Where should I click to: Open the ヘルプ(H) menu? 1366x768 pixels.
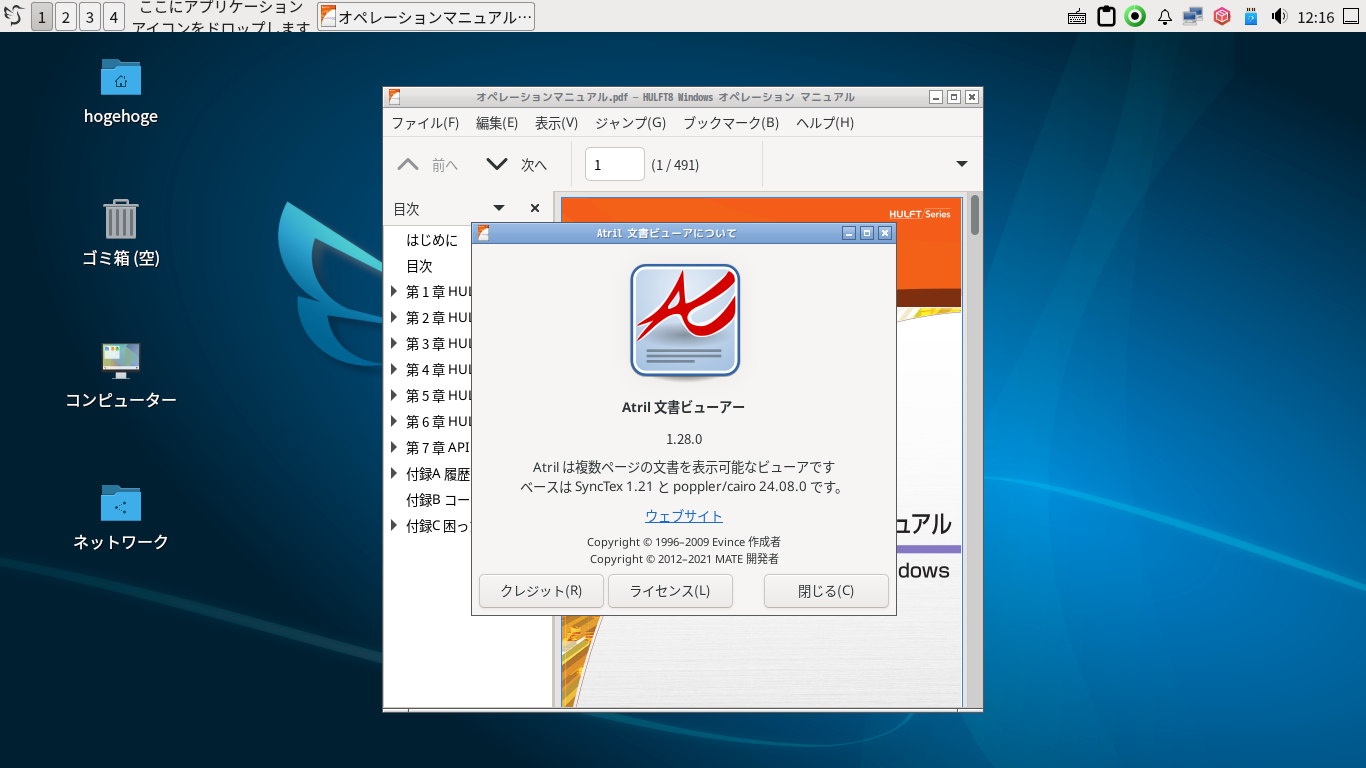825,123
